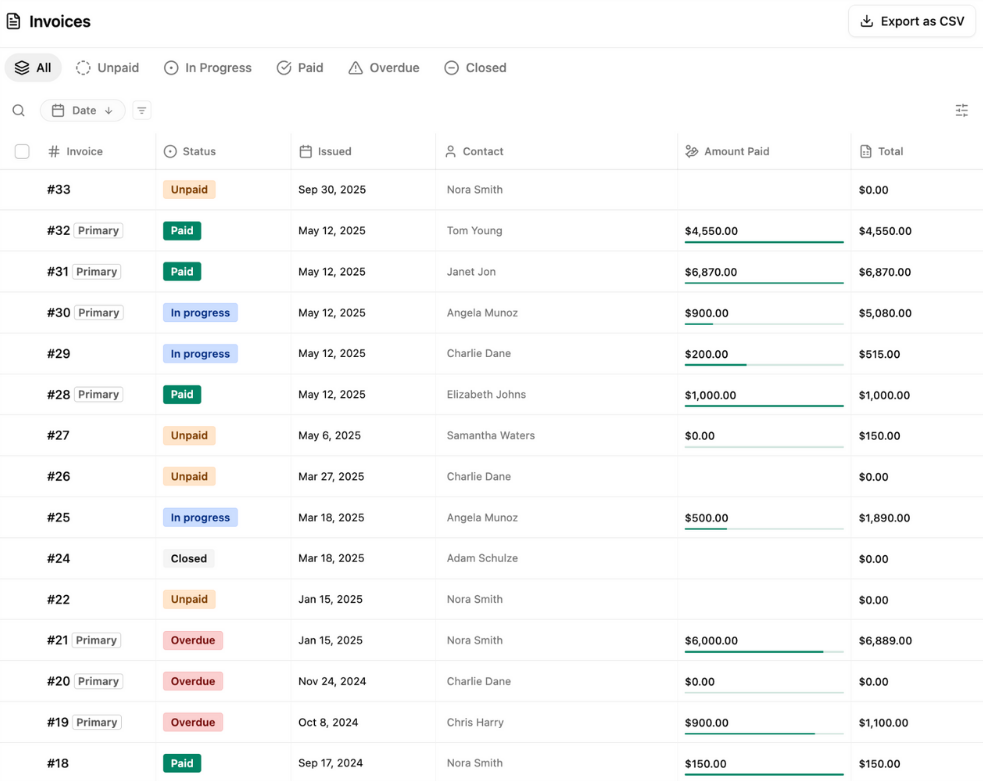Screen dimensions: 983x781
Task: Click the In progress badge on invoice #30
Action: (200, 313)
